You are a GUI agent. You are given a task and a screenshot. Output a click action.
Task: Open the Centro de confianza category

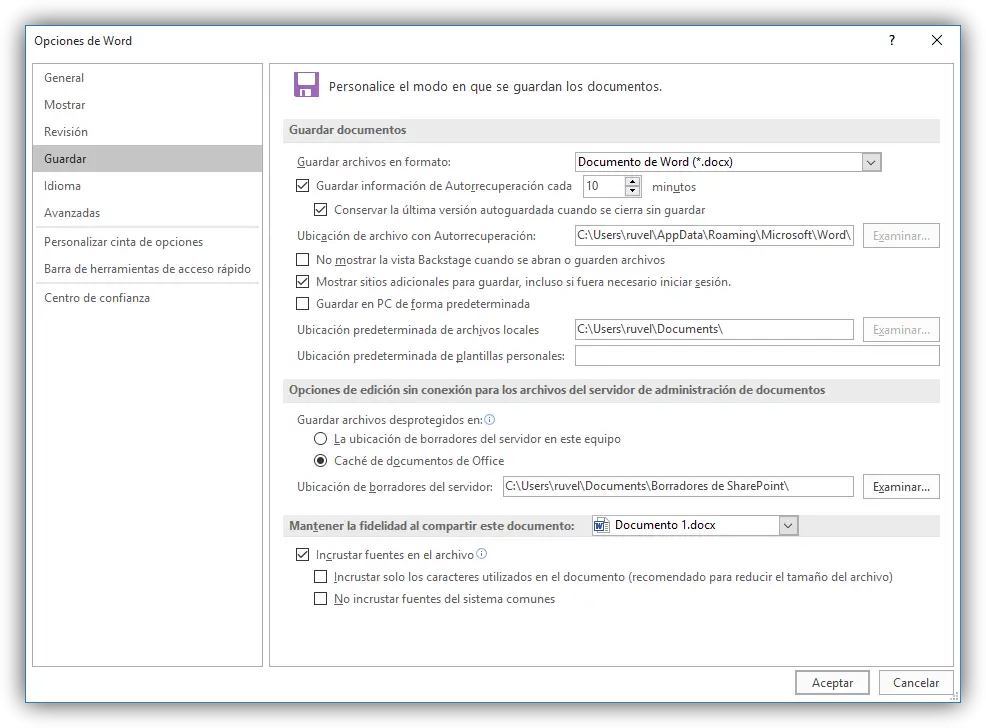click(x=147, y=298)
